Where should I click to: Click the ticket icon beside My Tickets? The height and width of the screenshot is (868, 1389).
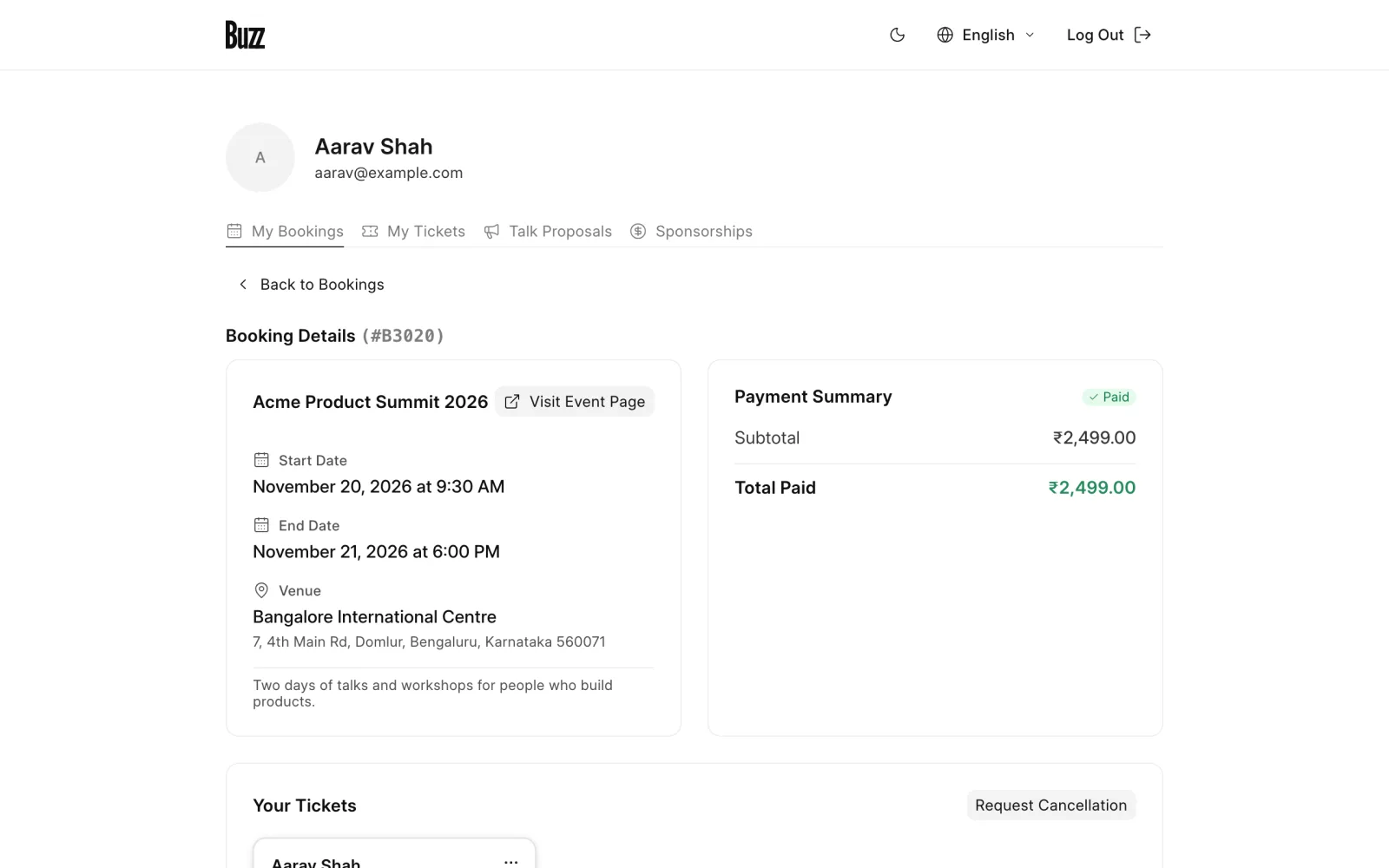coord(370,231)
